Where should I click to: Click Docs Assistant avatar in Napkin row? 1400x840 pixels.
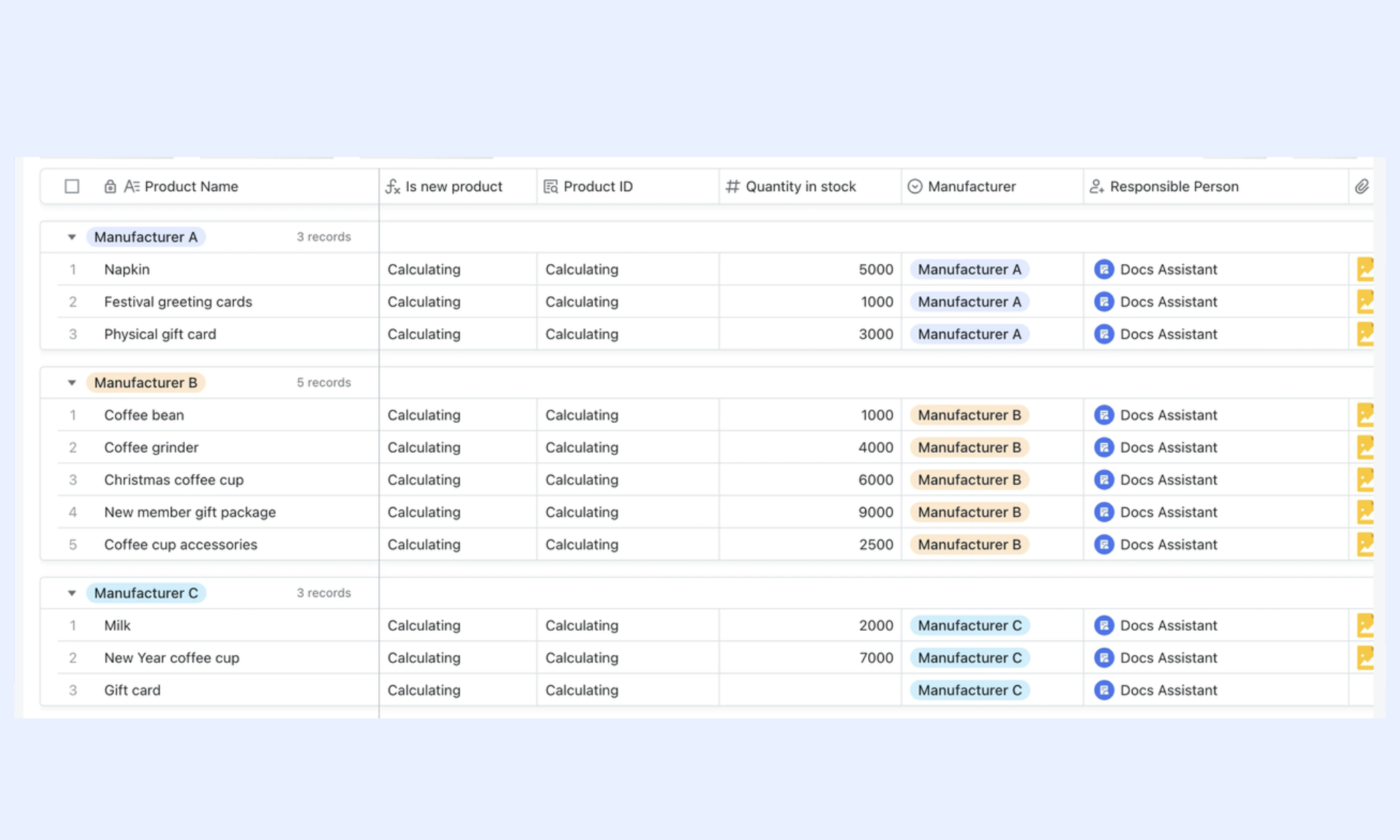(x=1104, y=269)
